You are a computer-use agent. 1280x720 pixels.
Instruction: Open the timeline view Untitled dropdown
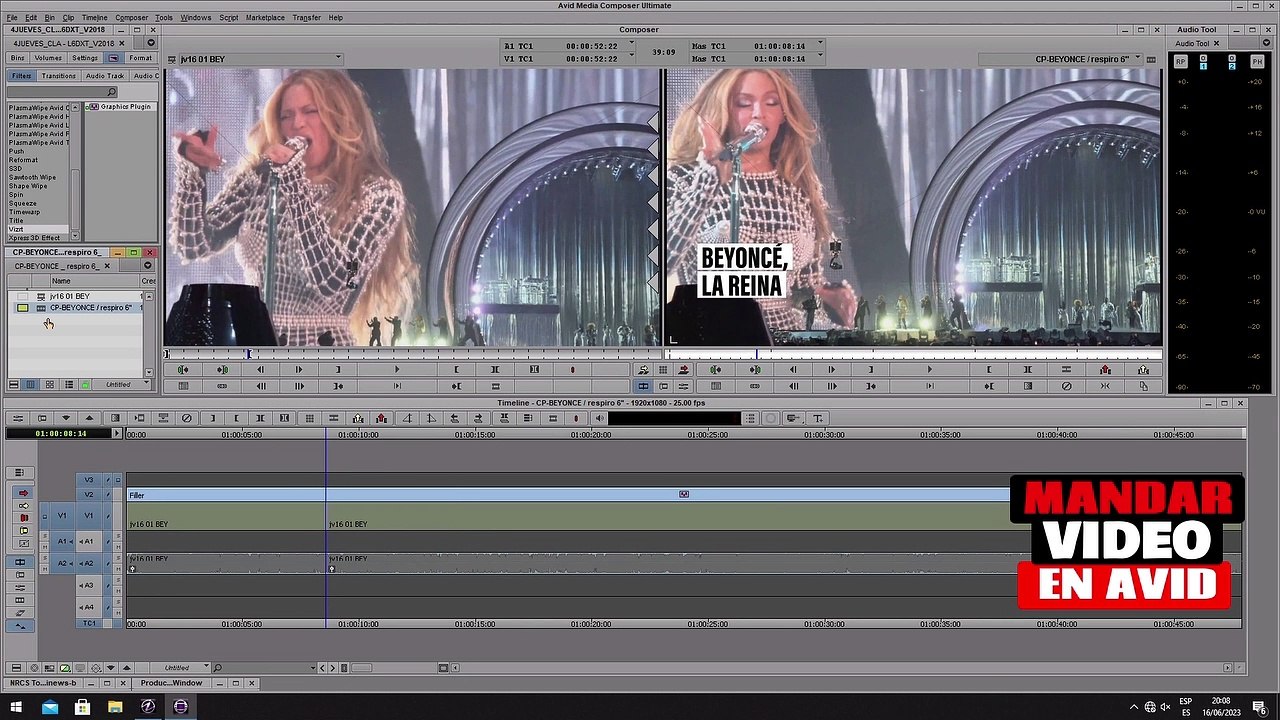(181, 668)
